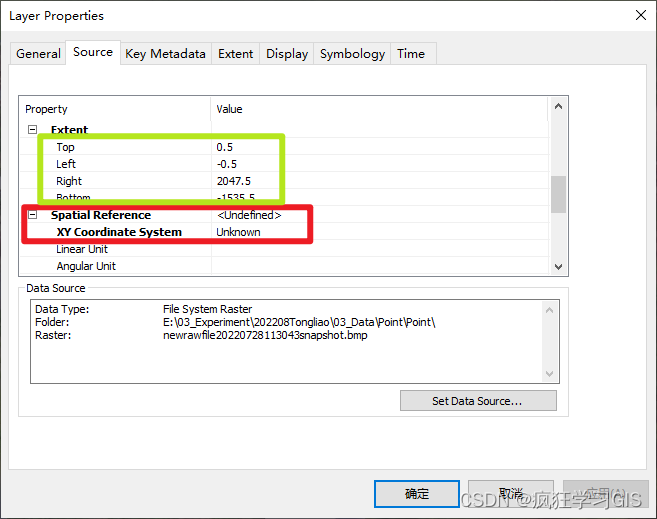Click the property list scroll-up arrow
657x519 pixels.
pos(558,106)
